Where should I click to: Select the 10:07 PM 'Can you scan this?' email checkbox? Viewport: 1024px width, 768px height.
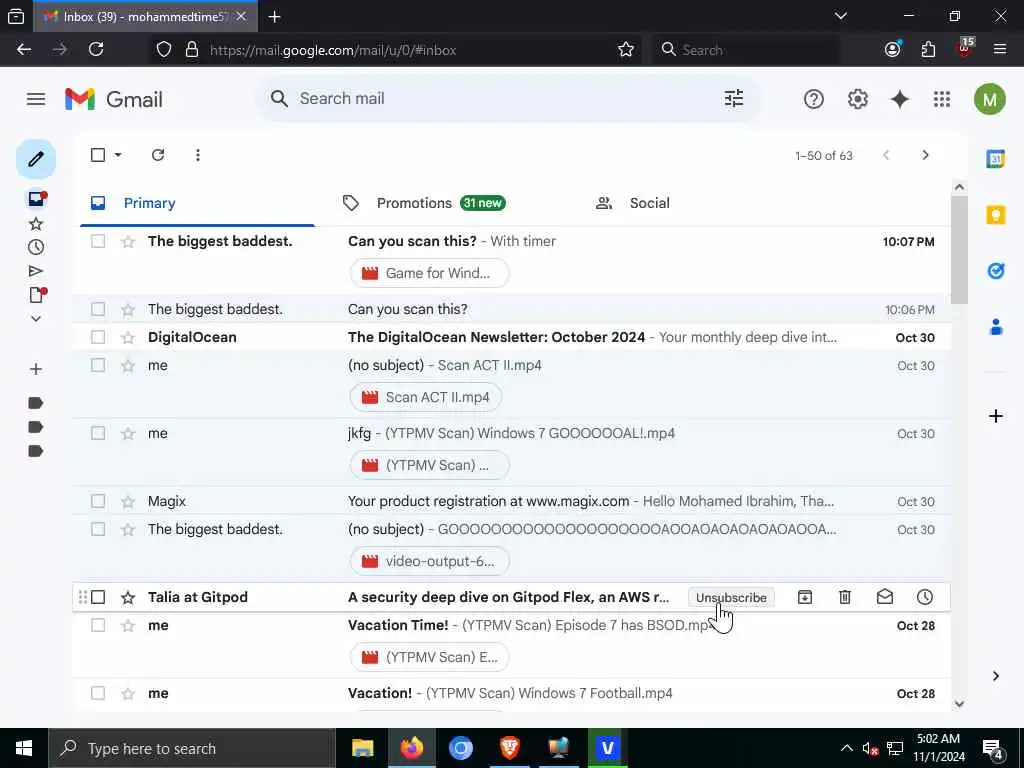[98, 241]
